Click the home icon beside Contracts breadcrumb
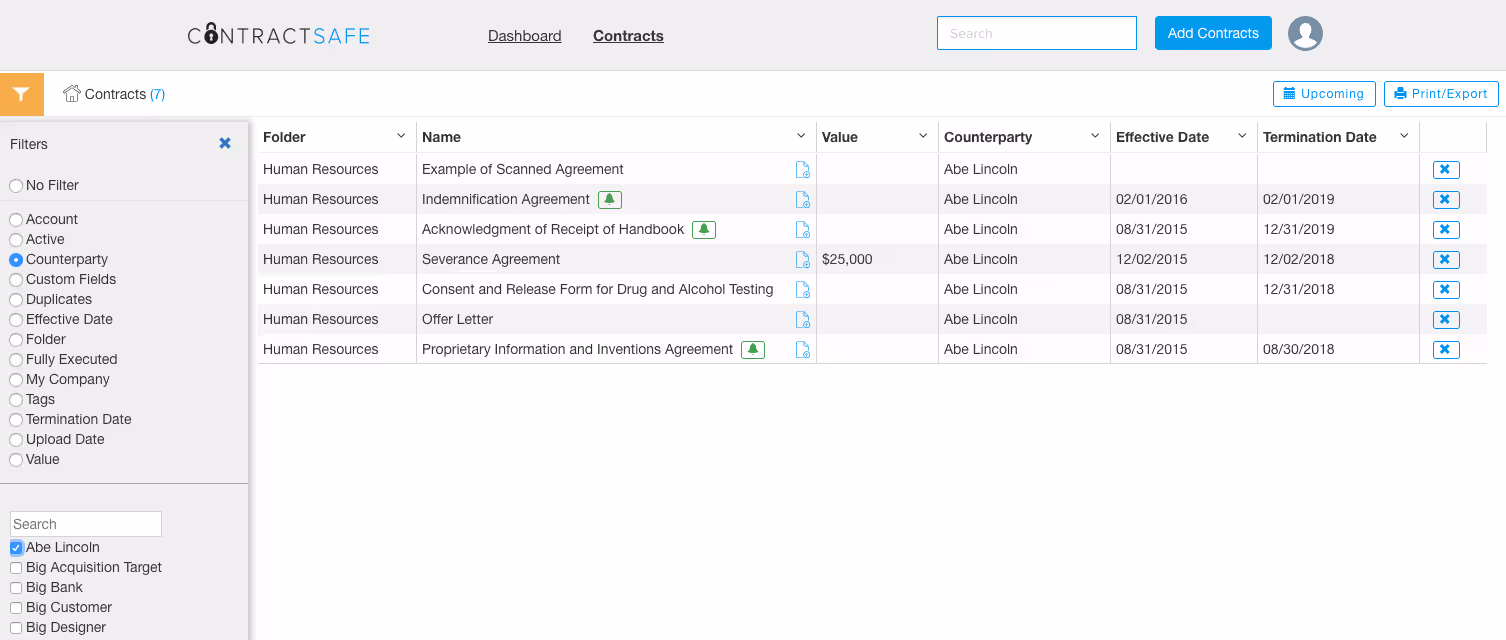1506x640 pixels. click(x=70, y=93)
